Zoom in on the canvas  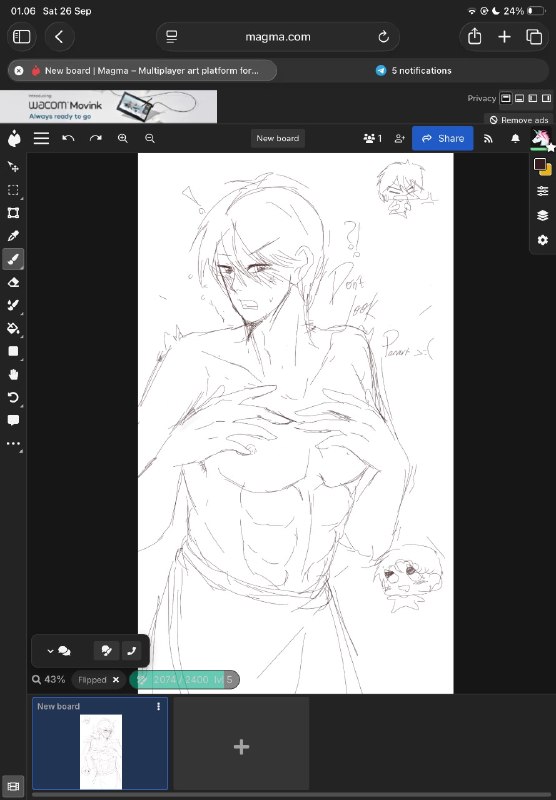pyautogui.click(x=122, y=138)
